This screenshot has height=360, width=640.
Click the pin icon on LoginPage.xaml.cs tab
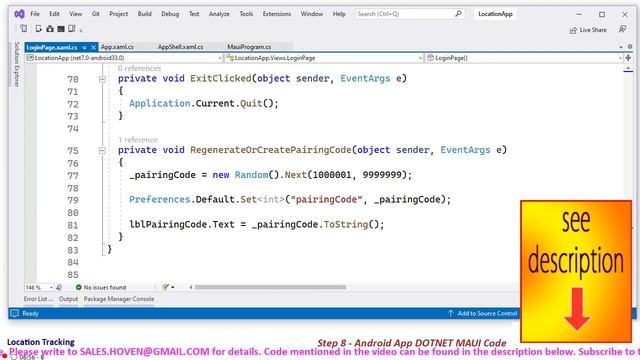click(x=84, y=47)
